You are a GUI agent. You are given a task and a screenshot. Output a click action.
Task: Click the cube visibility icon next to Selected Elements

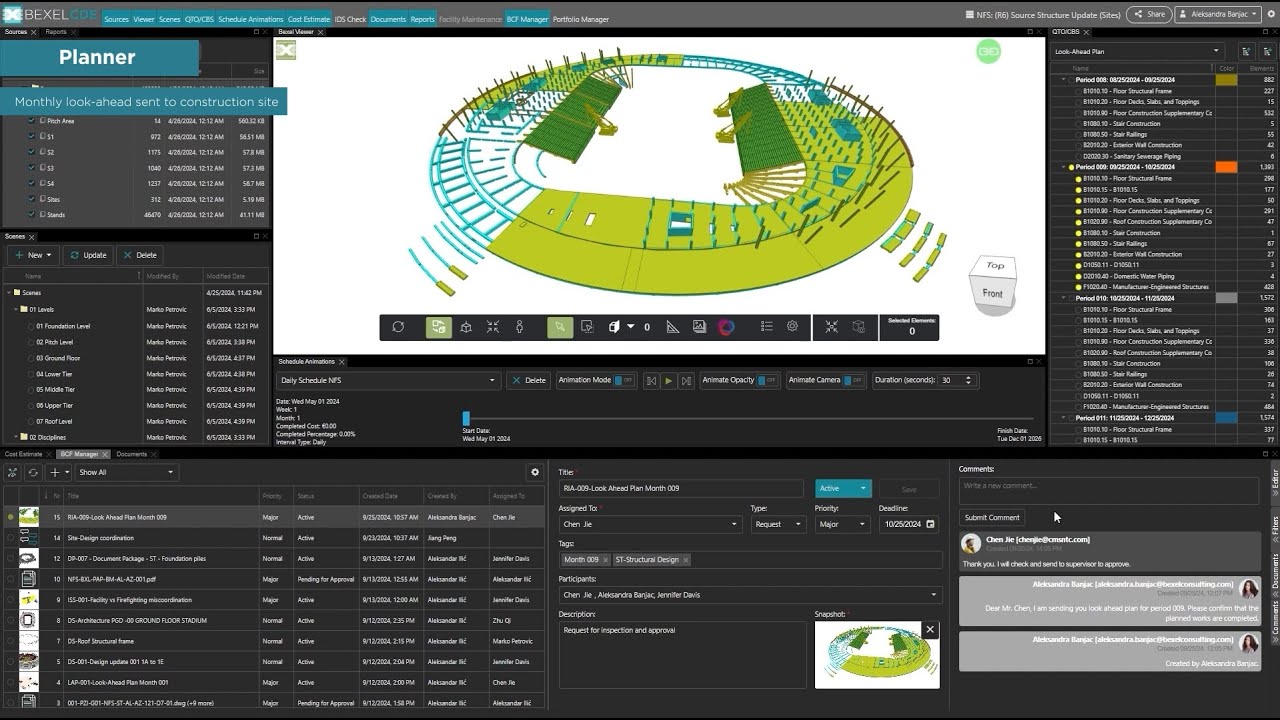point(858,327)
